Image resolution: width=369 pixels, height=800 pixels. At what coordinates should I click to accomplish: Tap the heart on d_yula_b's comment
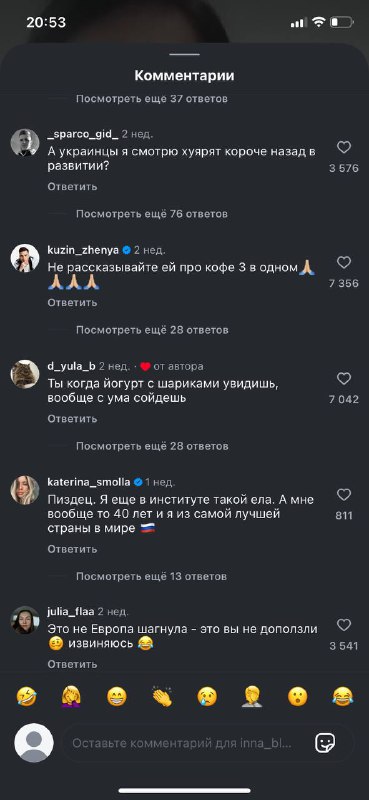pos(344,379)
